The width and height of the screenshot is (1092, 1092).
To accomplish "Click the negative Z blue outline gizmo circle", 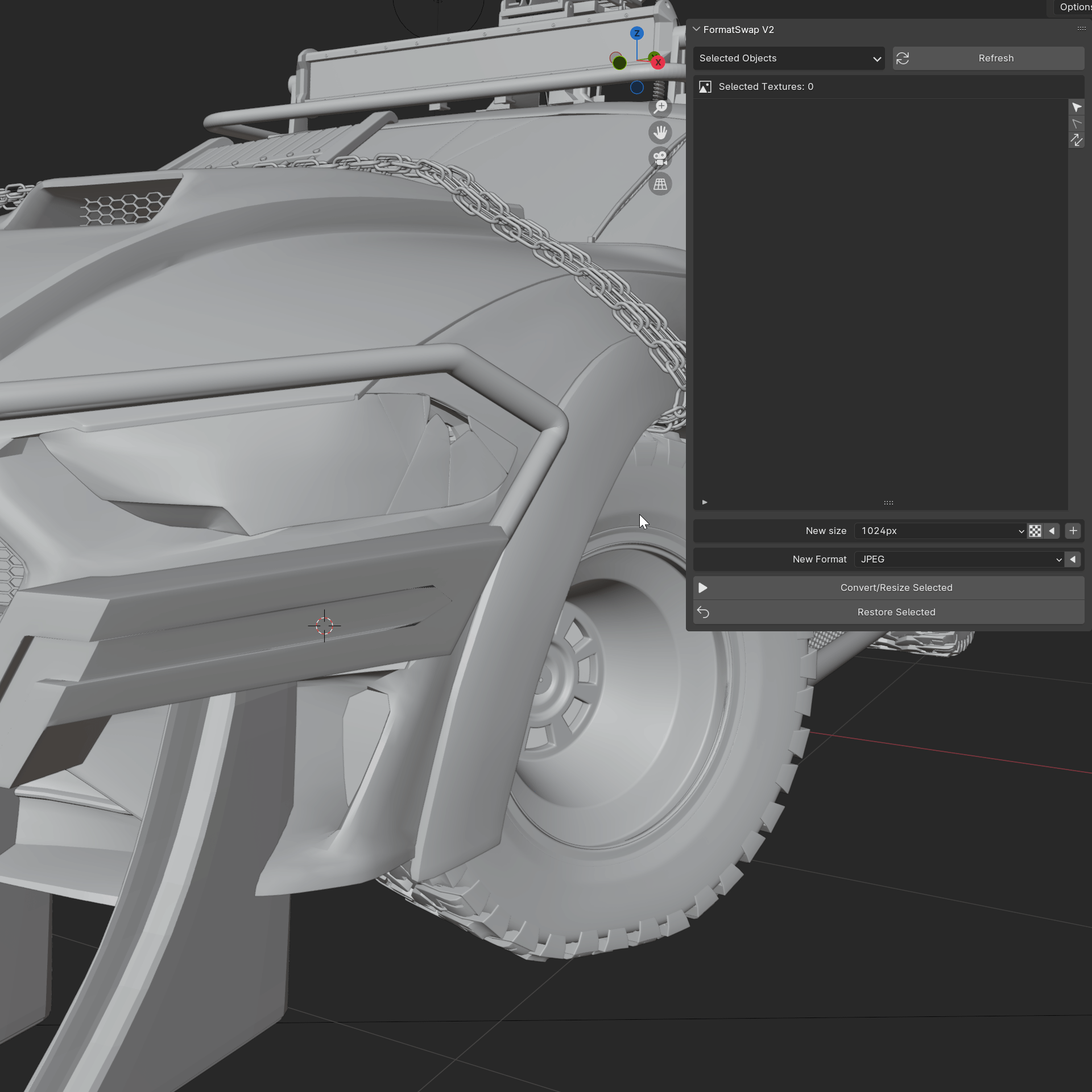I will click(637, 87).
